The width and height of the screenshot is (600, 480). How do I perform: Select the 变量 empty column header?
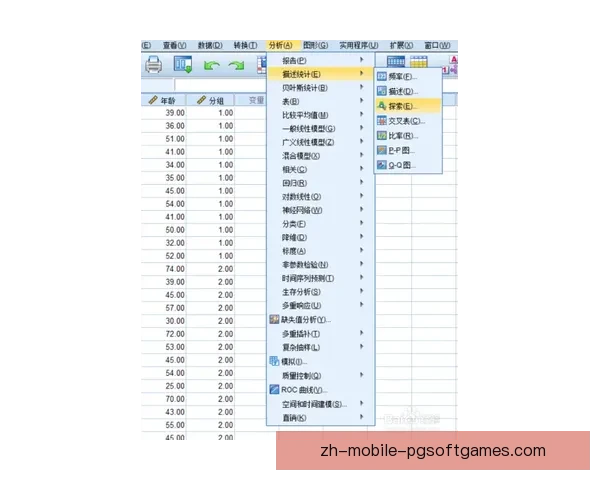tap(250, 100)
